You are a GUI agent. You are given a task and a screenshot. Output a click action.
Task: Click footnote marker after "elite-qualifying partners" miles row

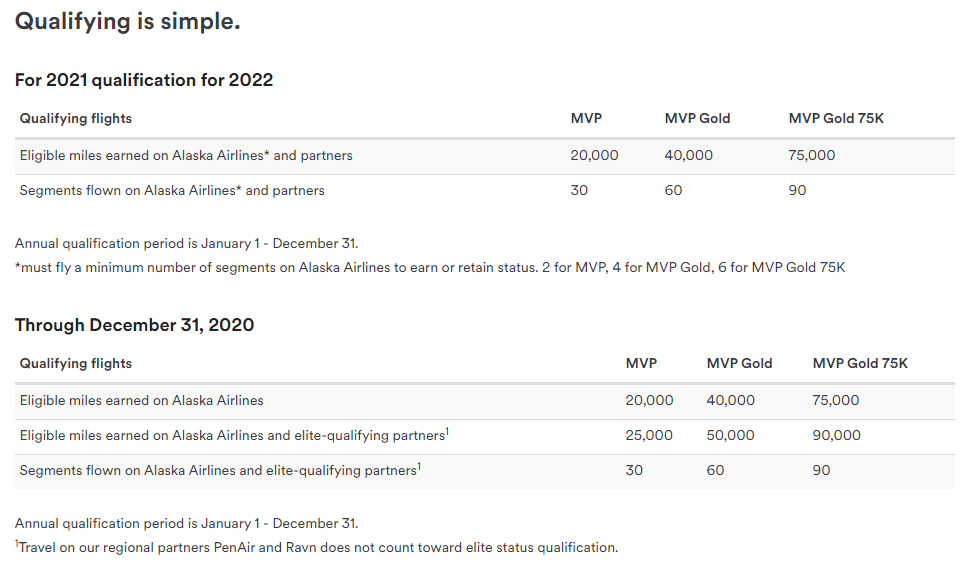coord(447,432)
